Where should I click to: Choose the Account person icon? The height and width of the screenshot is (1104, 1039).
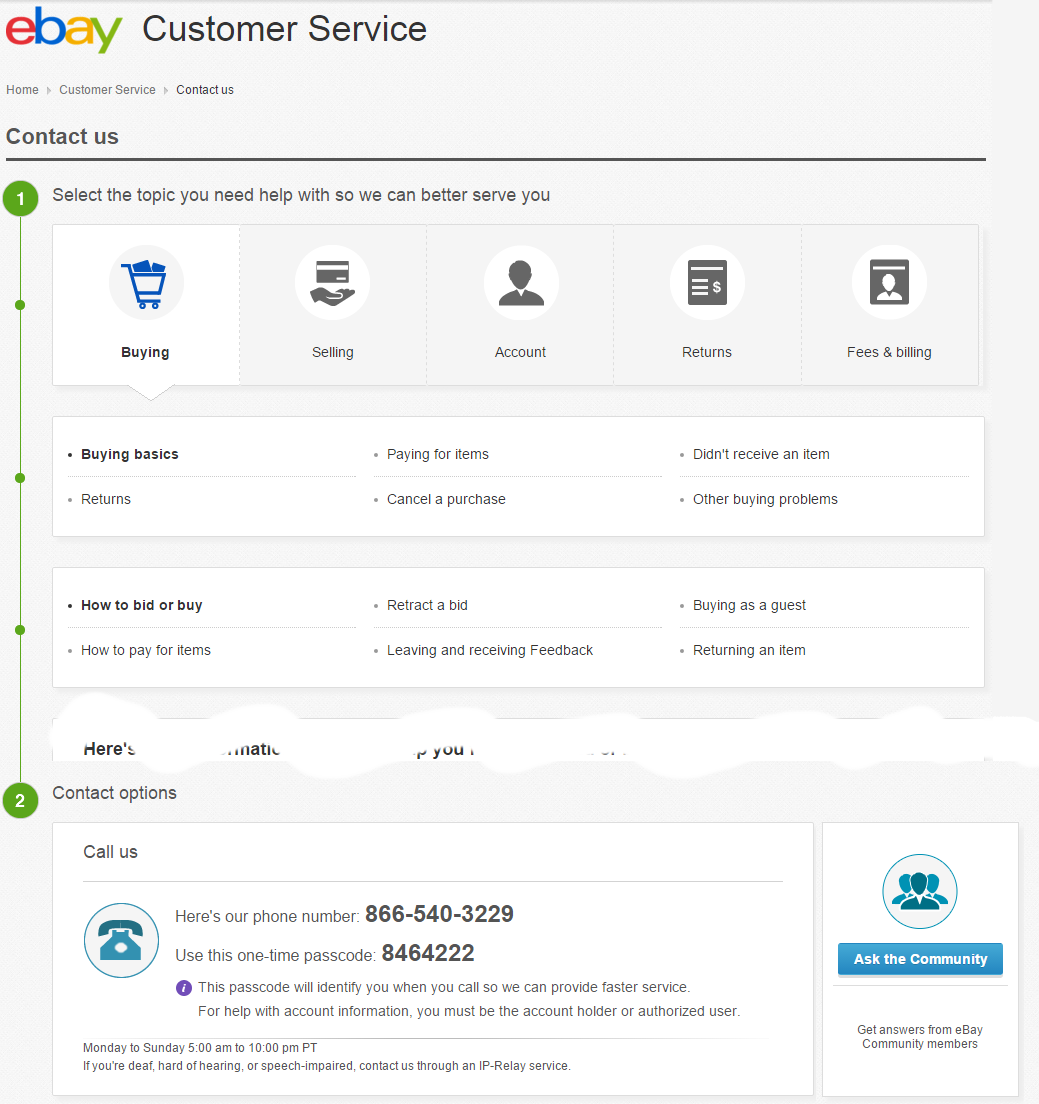521,283
